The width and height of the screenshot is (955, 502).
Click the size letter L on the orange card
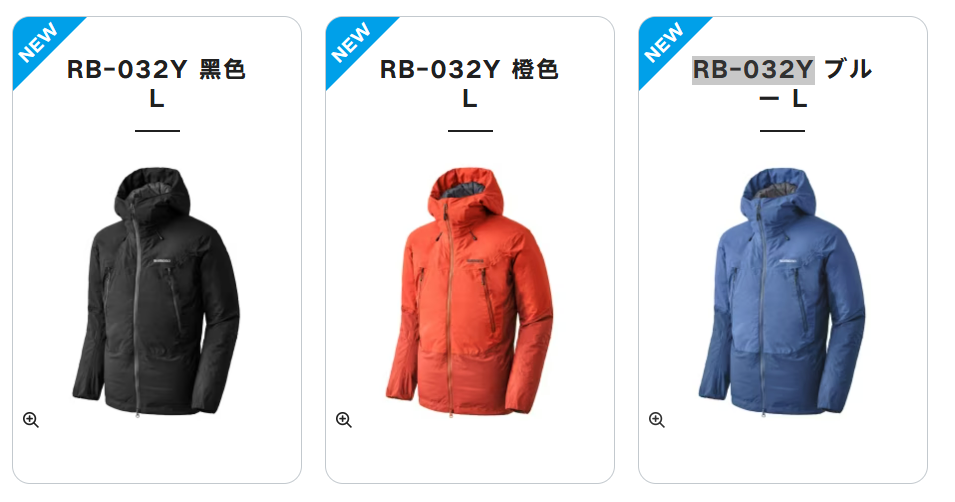pyautogui.click(x=470, y=98)
